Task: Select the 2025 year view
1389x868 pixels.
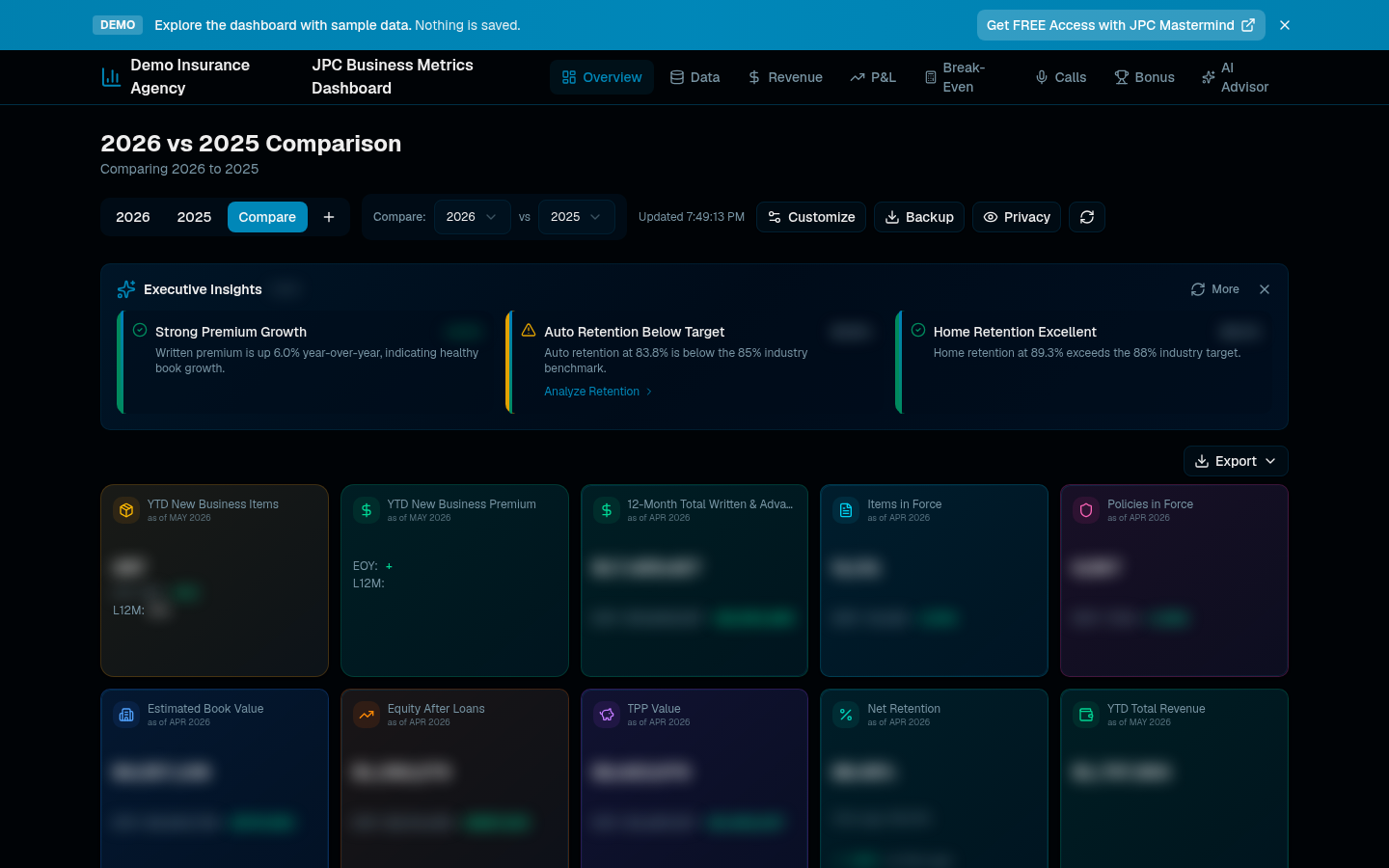Action: [194, 217]
